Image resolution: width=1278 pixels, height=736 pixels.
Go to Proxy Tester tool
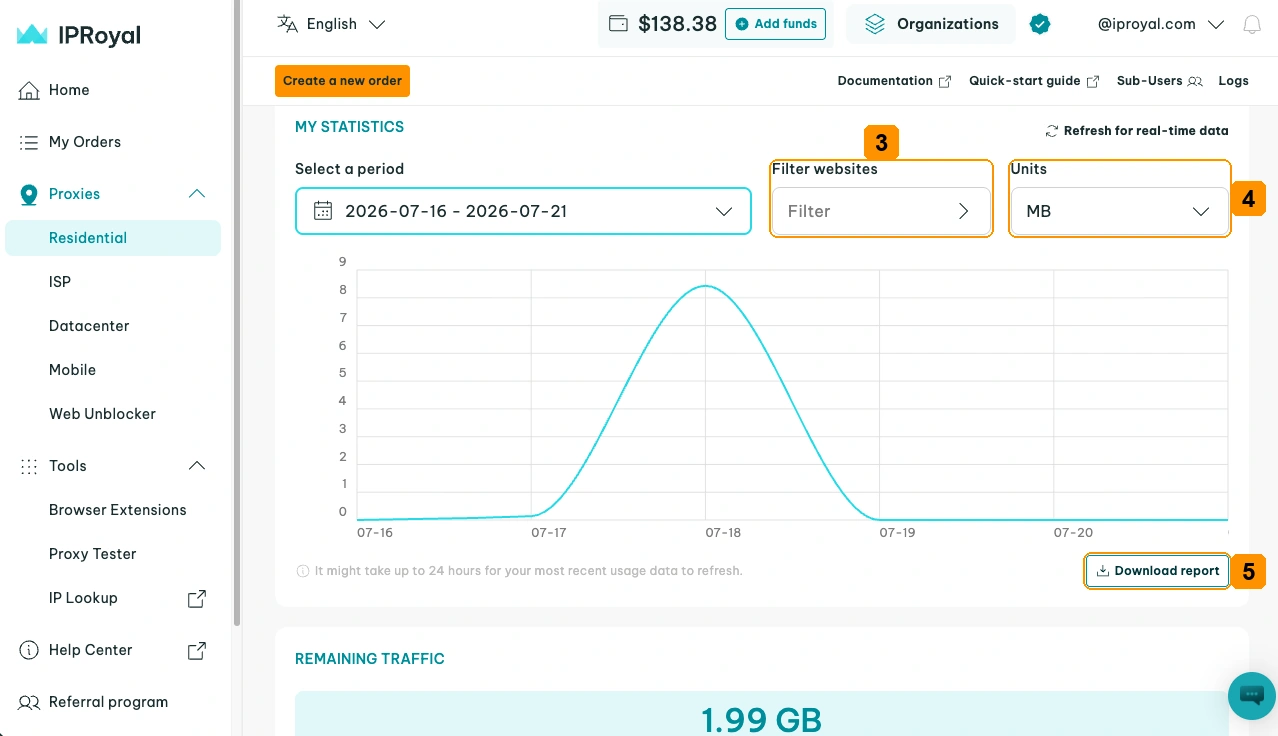[92, 554]
